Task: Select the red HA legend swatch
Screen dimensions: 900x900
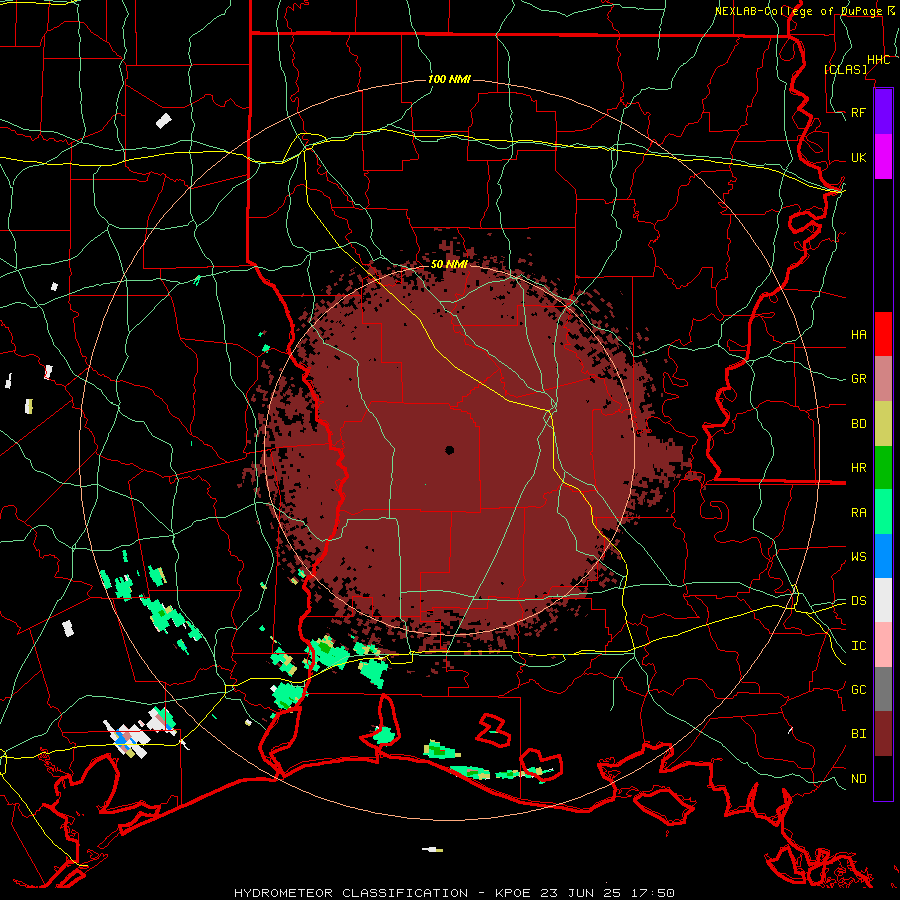Action: point(883,334)
